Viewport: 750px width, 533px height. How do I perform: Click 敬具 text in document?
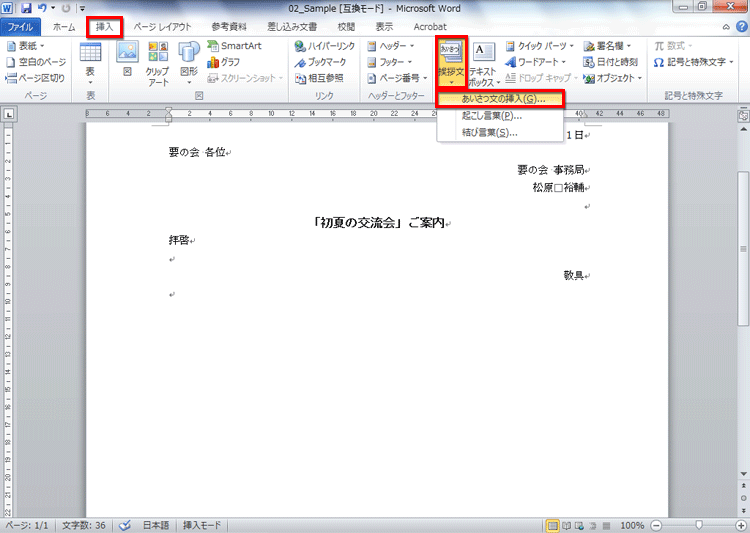pos(574,275)
